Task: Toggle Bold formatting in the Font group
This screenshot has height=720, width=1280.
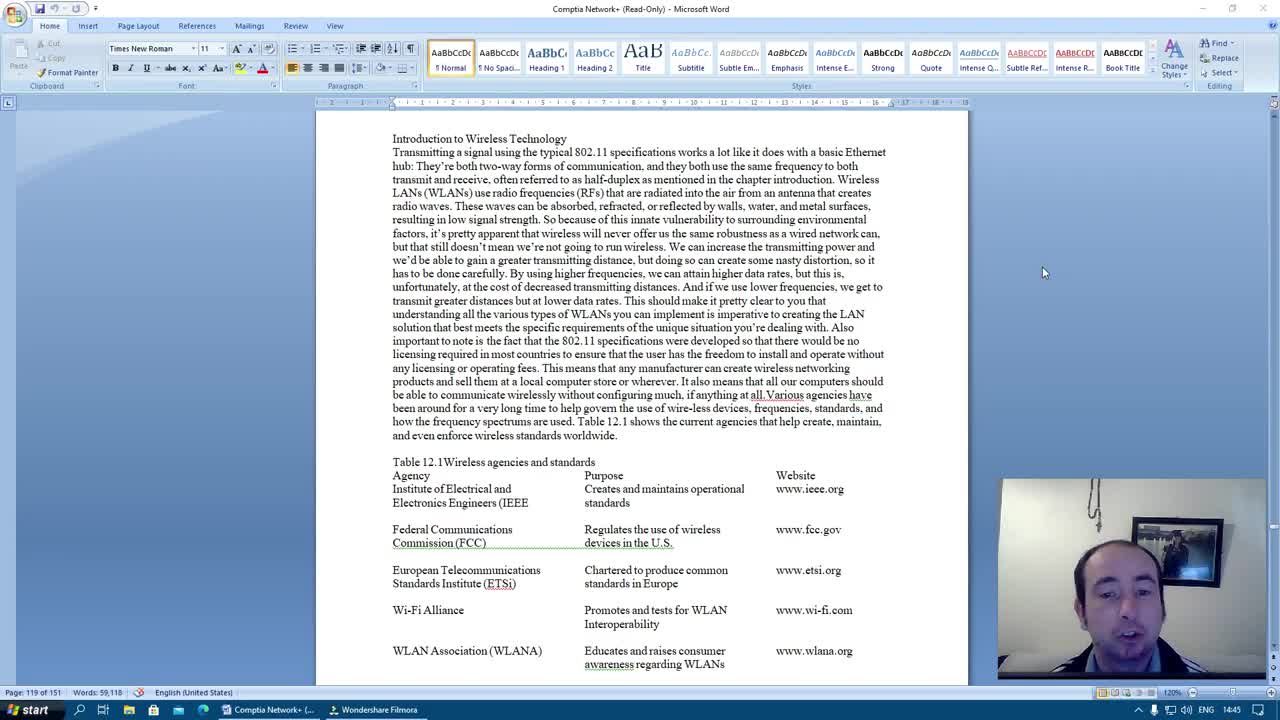Action: (x=115, y=68)
